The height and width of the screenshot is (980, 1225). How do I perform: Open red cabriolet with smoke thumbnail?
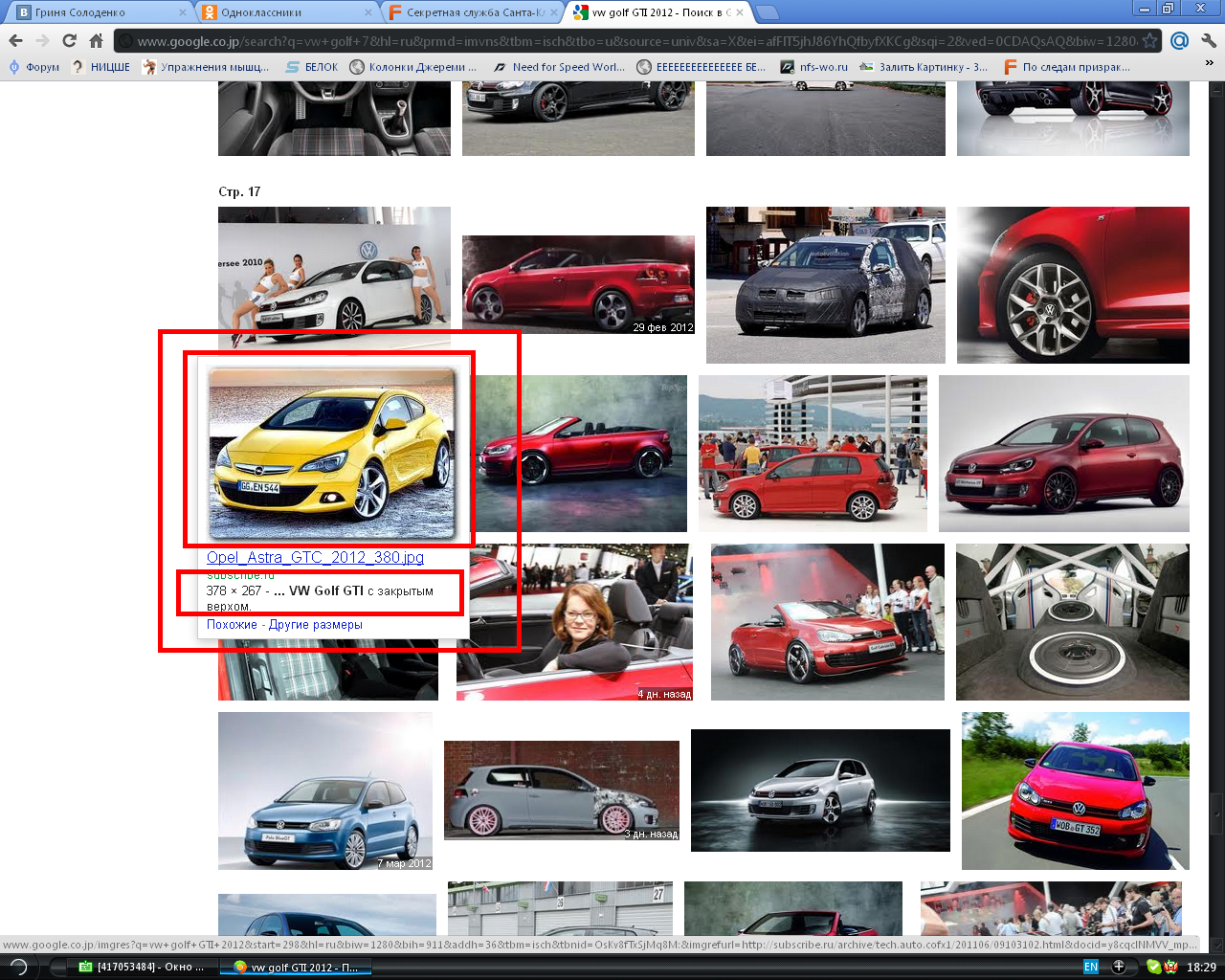coord(828,622)
